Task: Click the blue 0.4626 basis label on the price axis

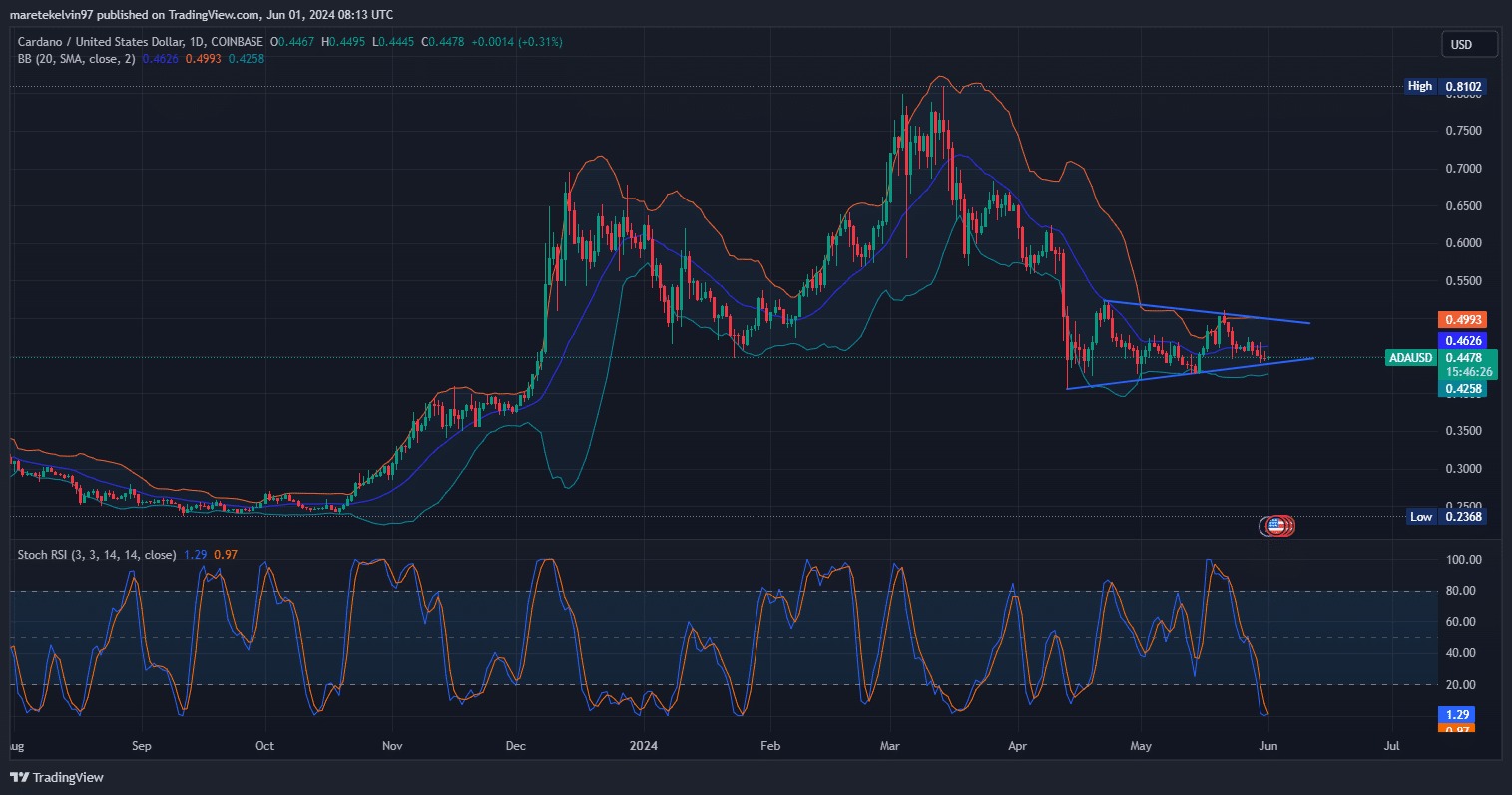Action: click(1462, 341)
